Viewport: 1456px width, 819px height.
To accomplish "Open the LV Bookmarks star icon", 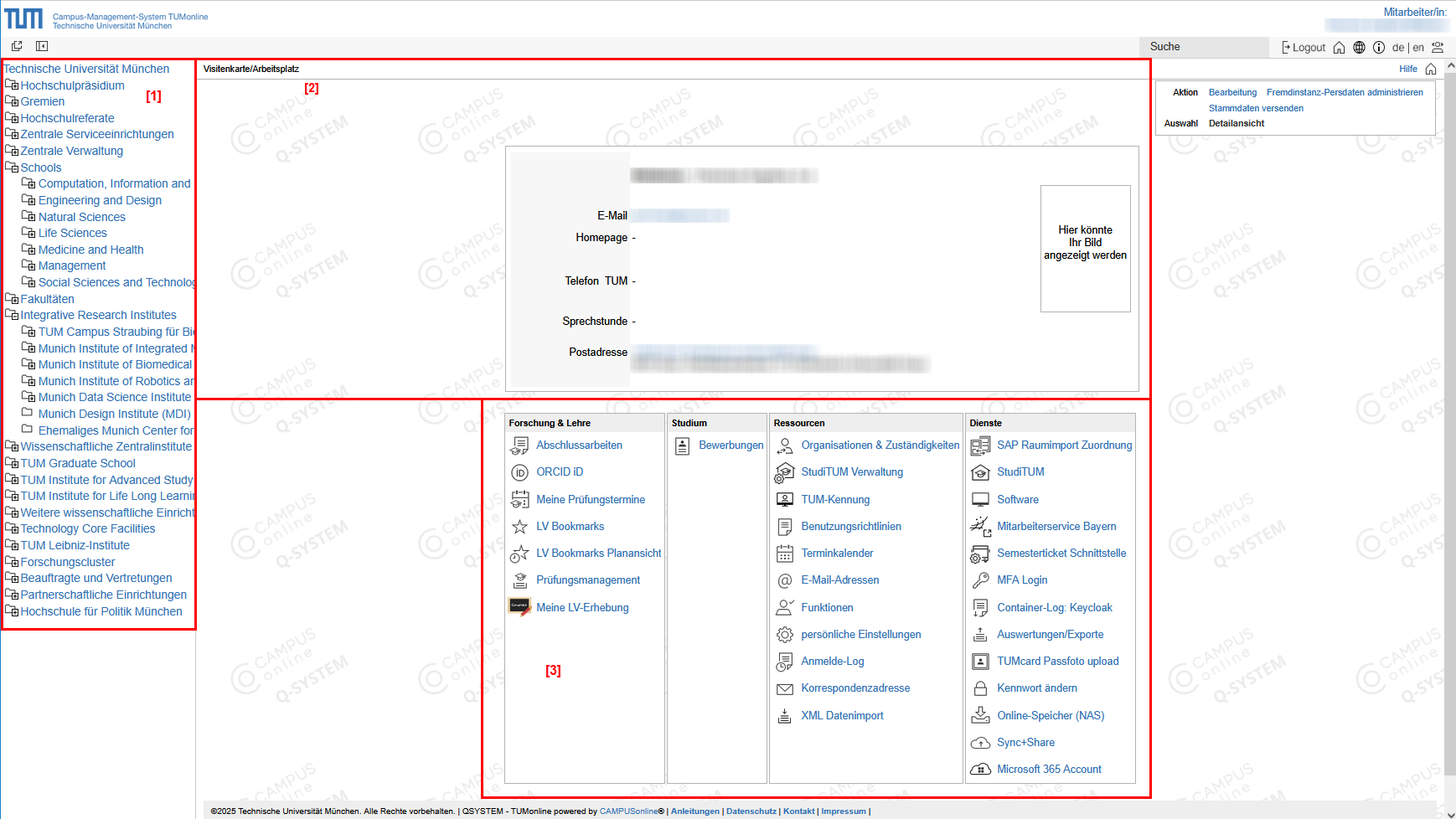I will coord(519,527).
